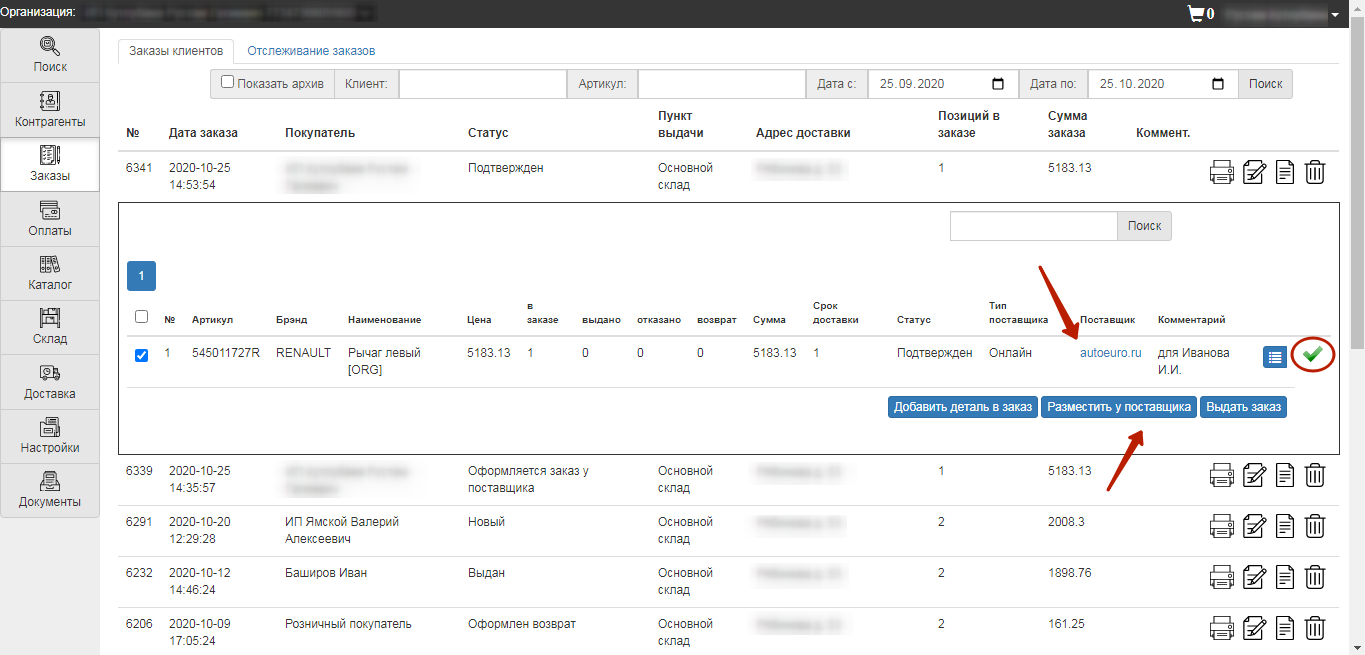Focus the Артикул filter field
The height and width of the screenshot is (655, 1365).
click(722, 84)
